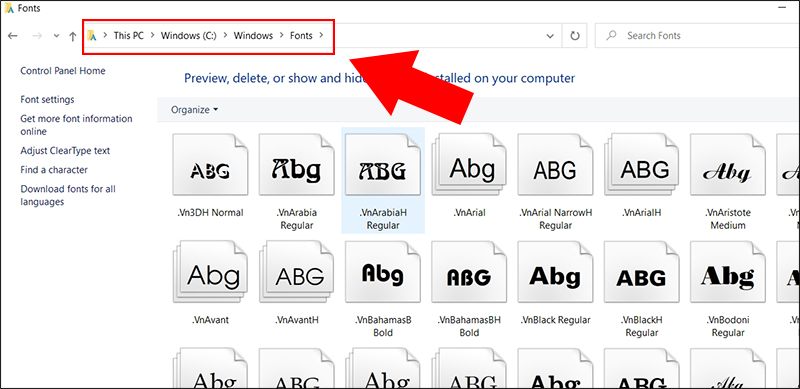Click Windows (C:) in the breadcrumb path
This screenshot has width=800, height=389.
189,36
